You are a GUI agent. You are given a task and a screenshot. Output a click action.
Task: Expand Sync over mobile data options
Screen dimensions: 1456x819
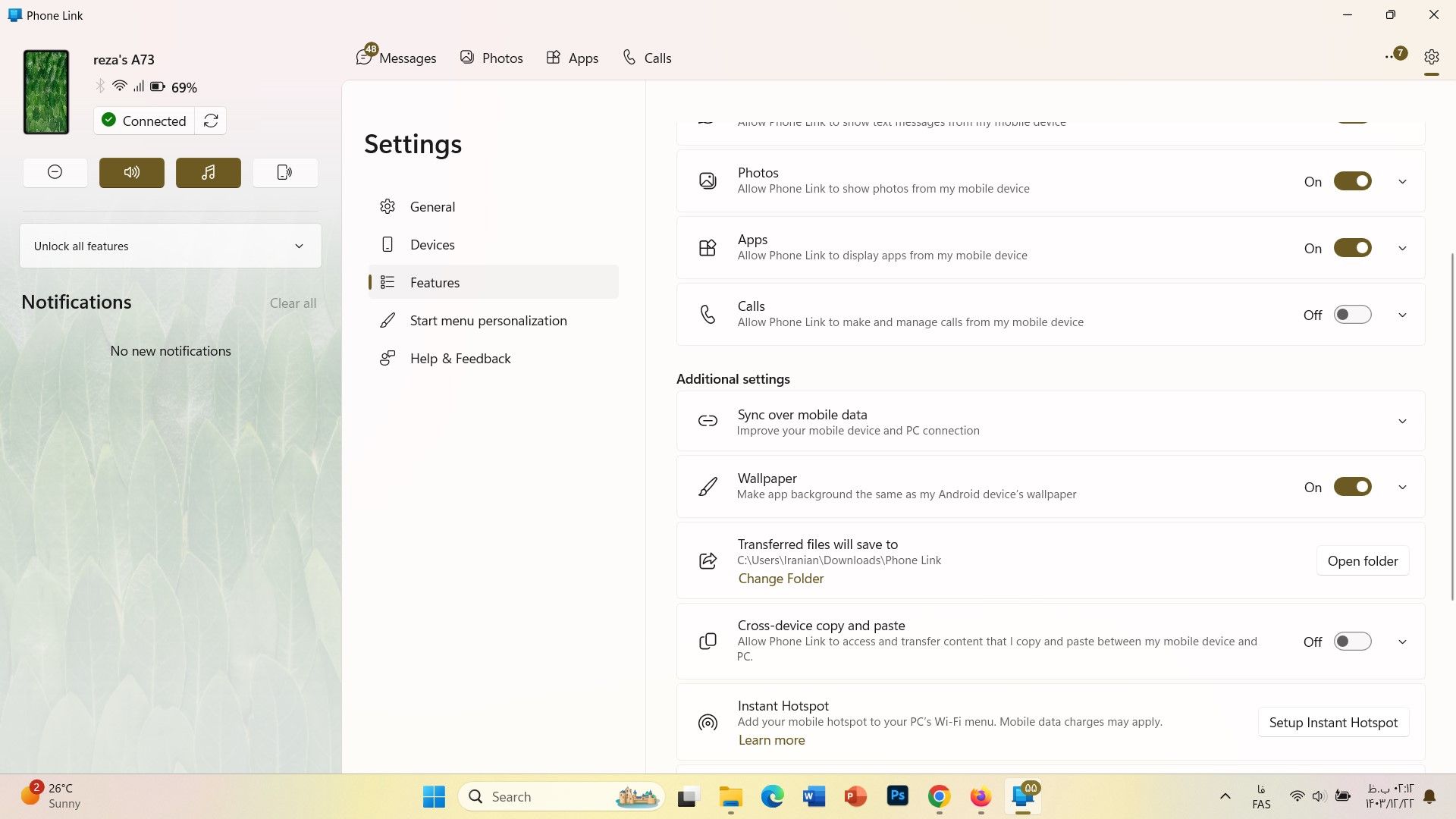coord(1402,421)
